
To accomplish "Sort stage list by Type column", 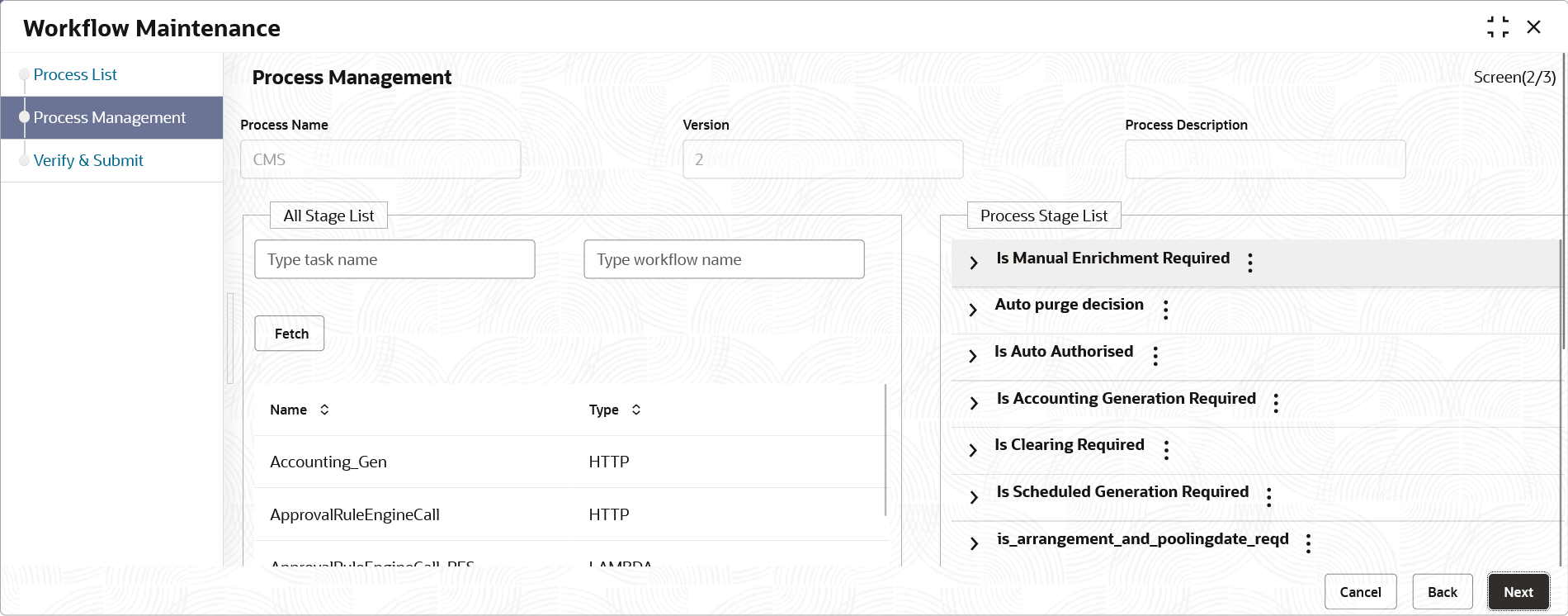I will (636, 410).
